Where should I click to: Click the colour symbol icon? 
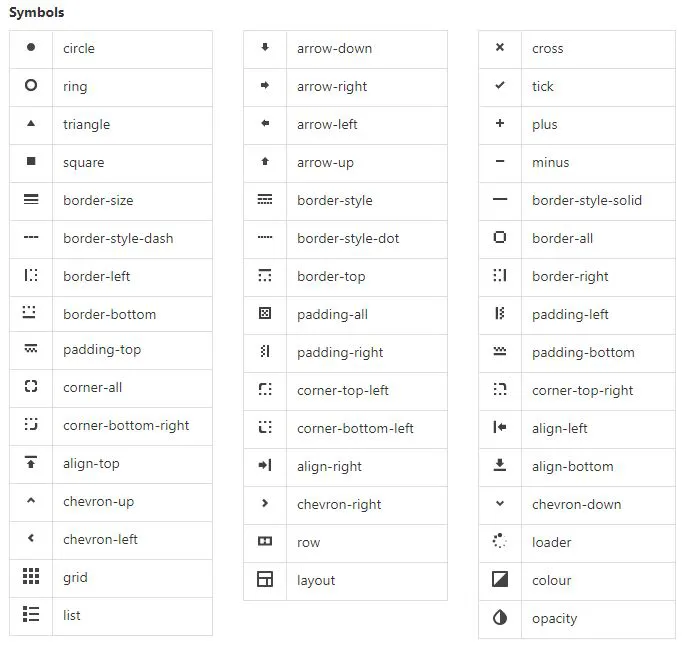click(500, 579)
